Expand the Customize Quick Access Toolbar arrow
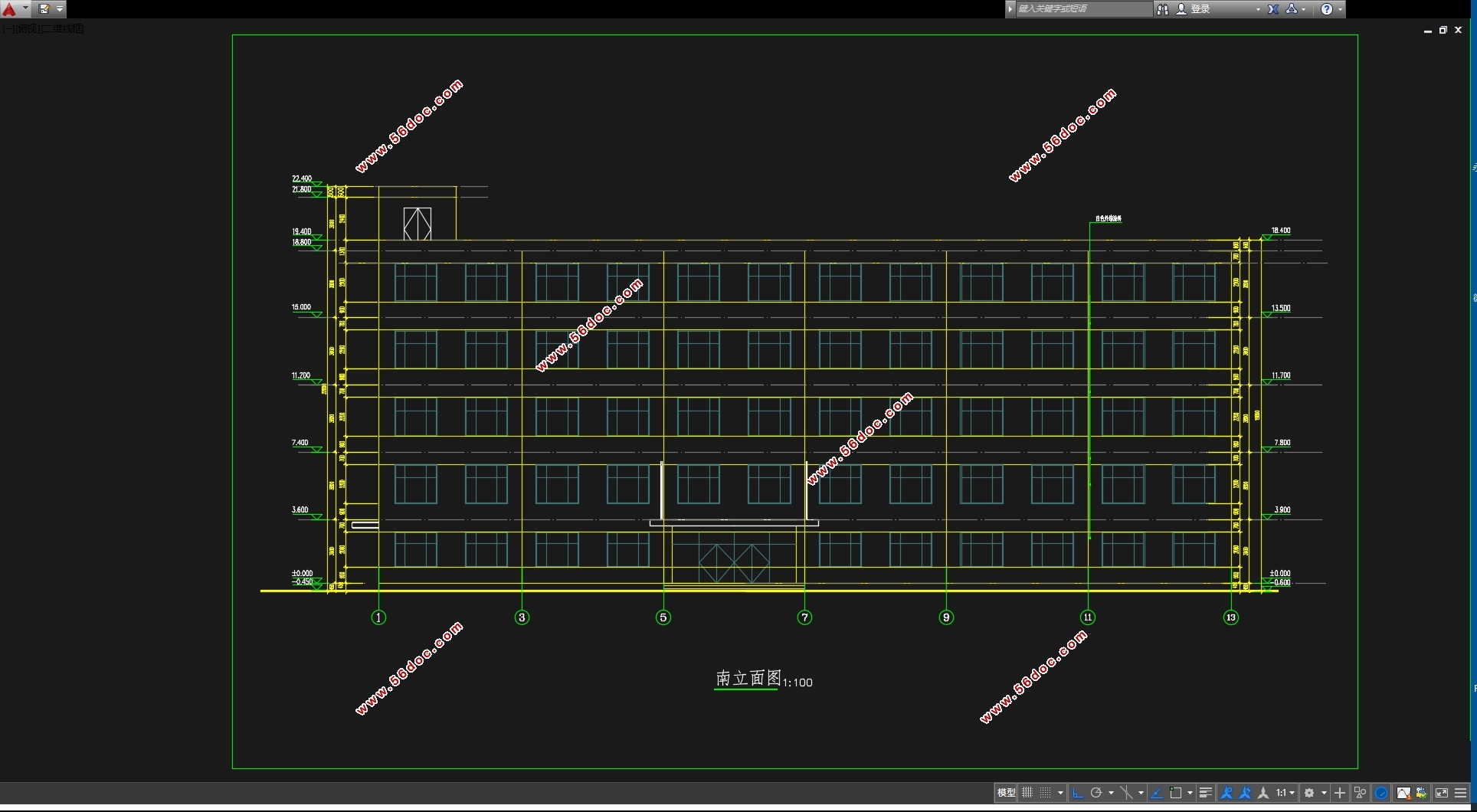1477x812 pixels. tap(60, 9)
